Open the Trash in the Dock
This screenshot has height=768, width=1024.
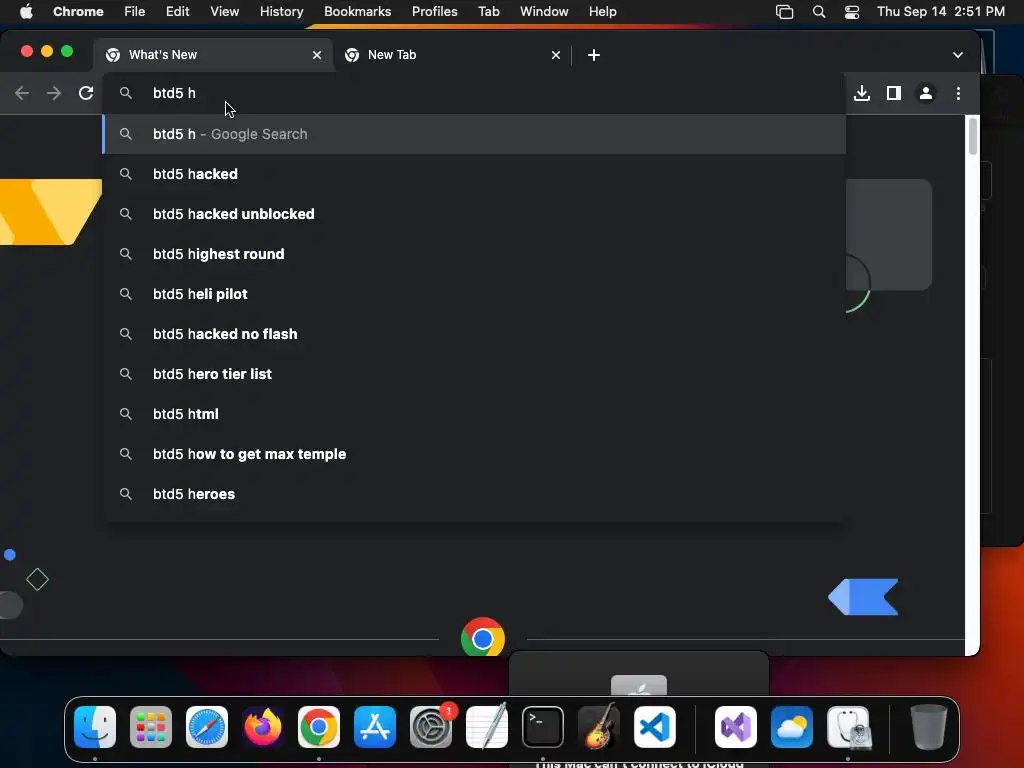point(929,726)
